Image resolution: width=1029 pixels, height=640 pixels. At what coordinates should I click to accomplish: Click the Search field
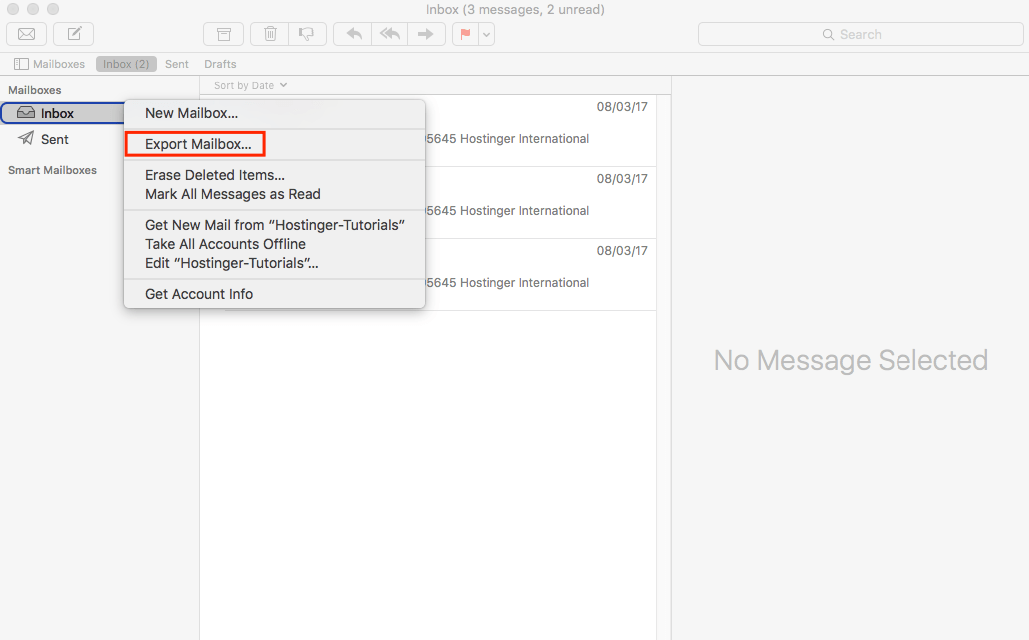click(x=859, y=34)
